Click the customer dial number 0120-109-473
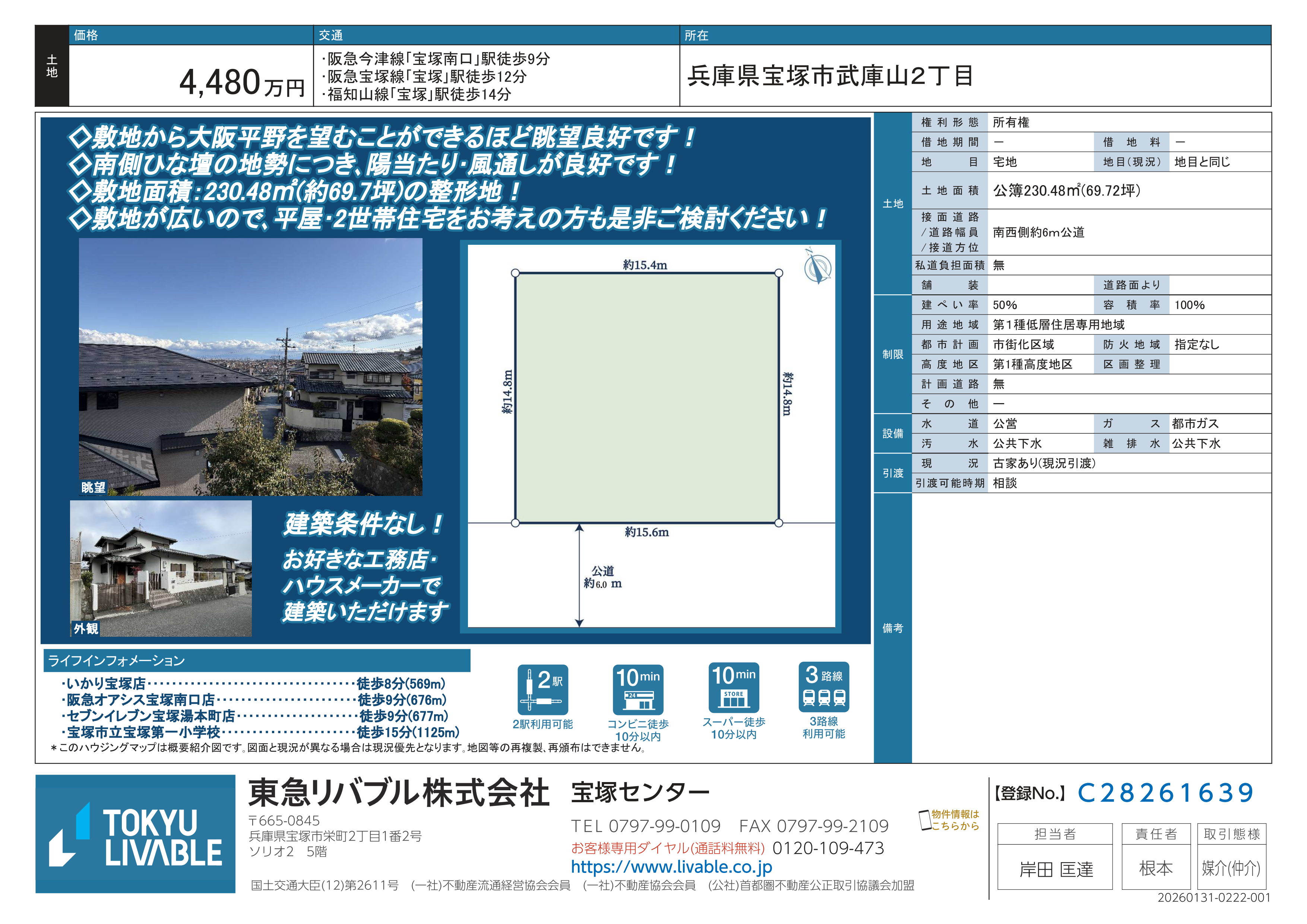Viewport: 1307px width, 924px height. pyautogui.click(x=828, y=848)
